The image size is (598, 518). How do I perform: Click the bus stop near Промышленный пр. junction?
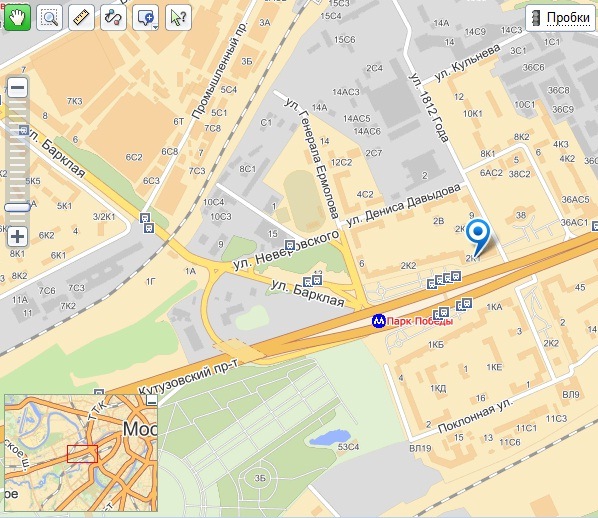point(147,223)
